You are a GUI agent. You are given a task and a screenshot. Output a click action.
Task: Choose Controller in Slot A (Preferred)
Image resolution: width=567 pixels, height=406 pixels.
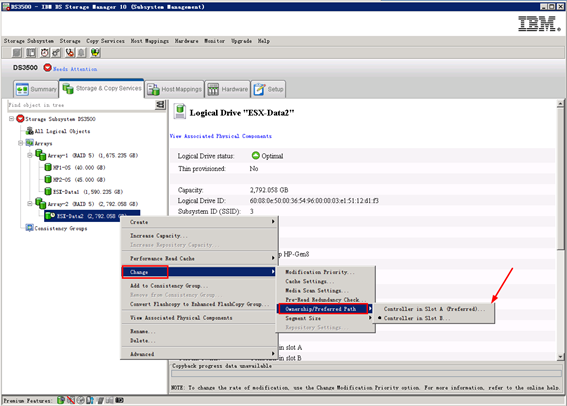click(x=434, y=309)
